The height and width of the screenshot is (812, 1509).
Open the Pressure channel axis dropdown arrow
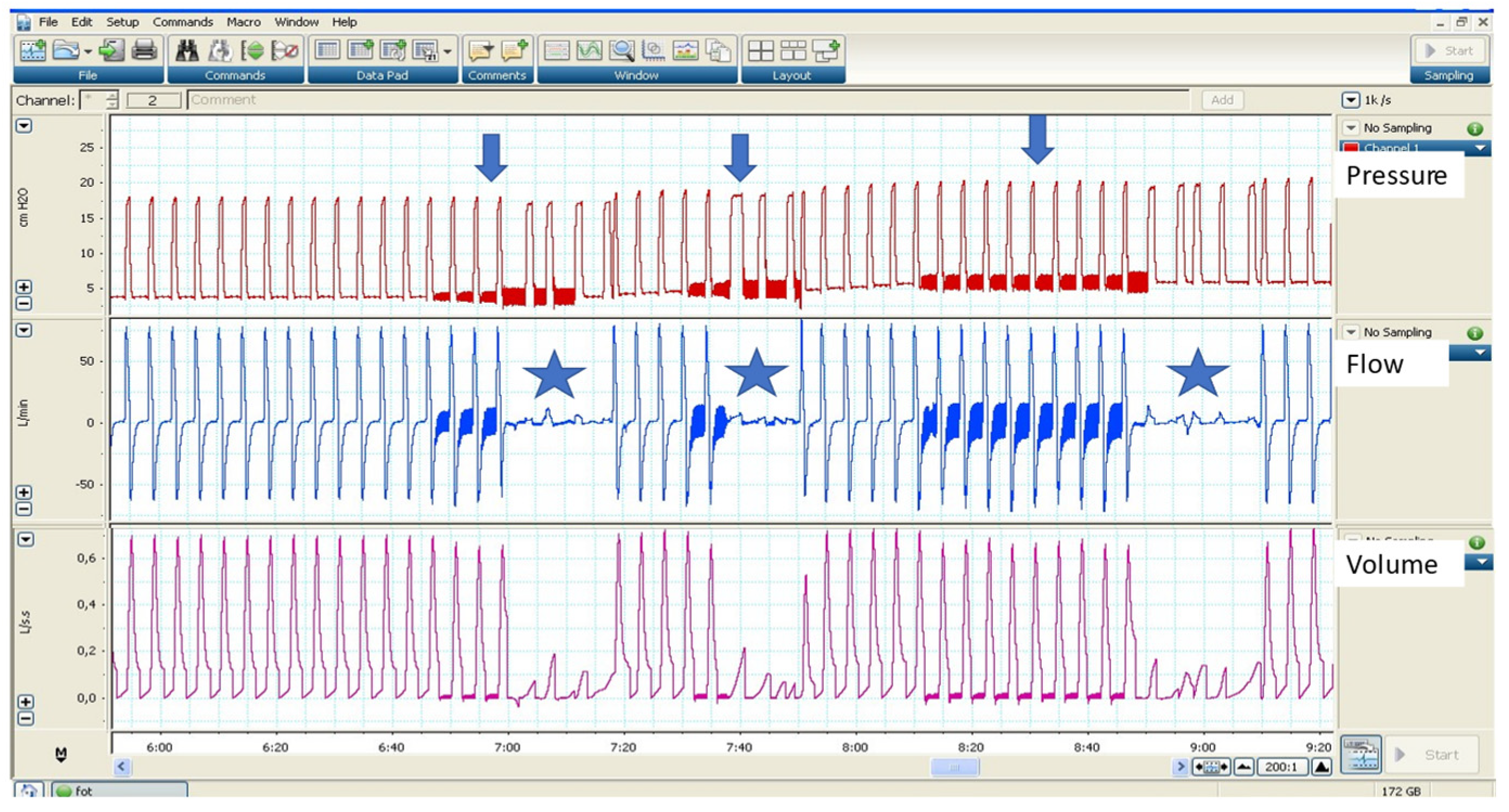click(24, 126)
